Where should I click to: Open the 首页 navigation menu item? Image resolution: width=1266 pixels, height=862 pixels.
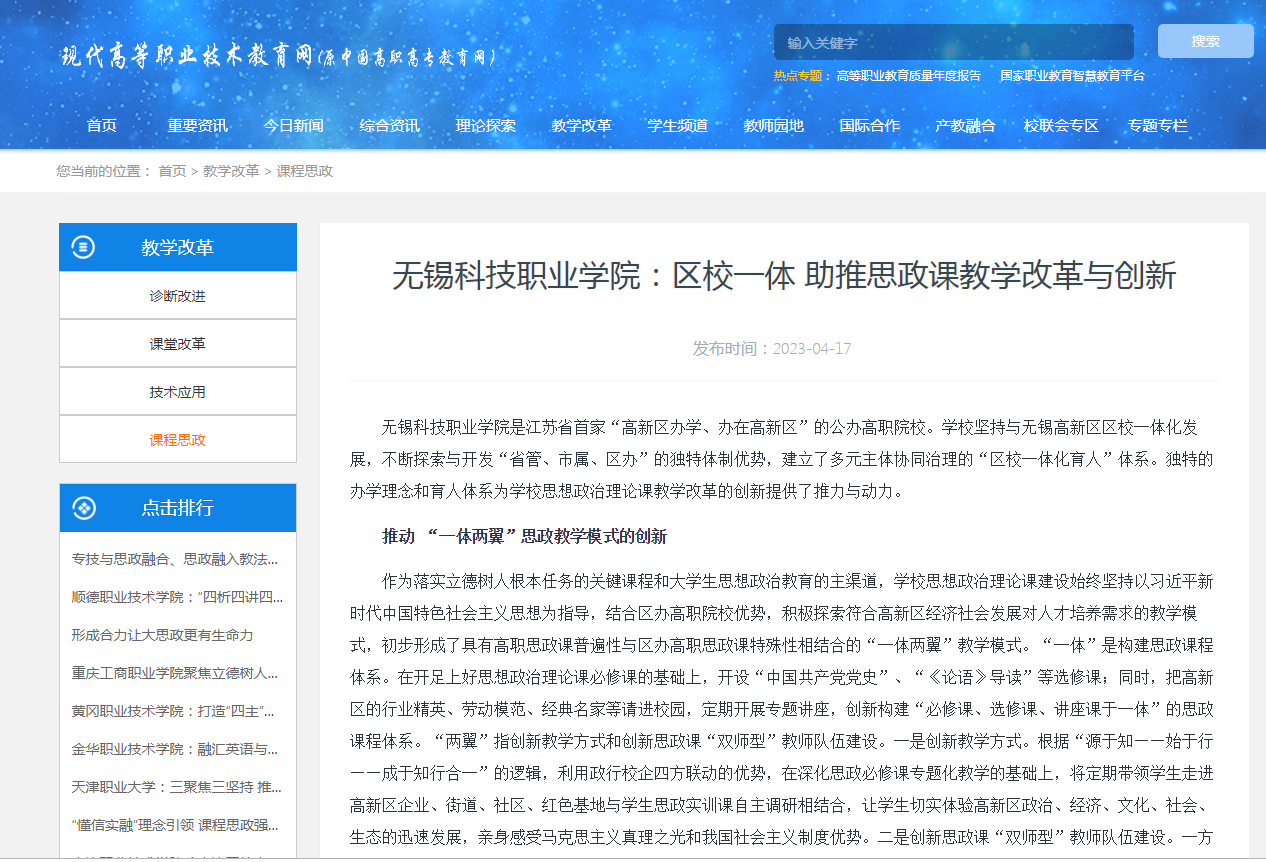click(101, 125)
